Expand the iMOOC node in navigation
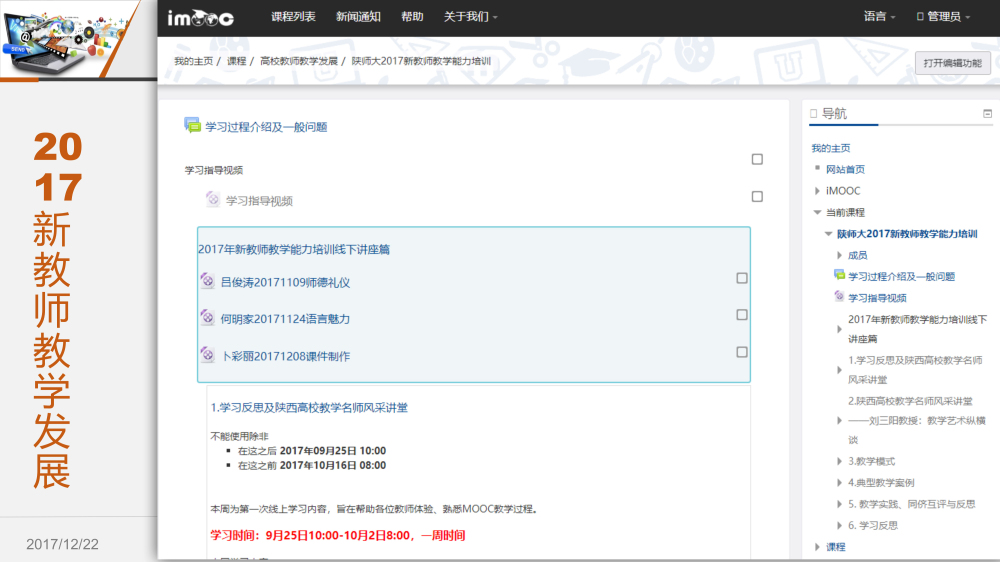 tap(818, 191)
